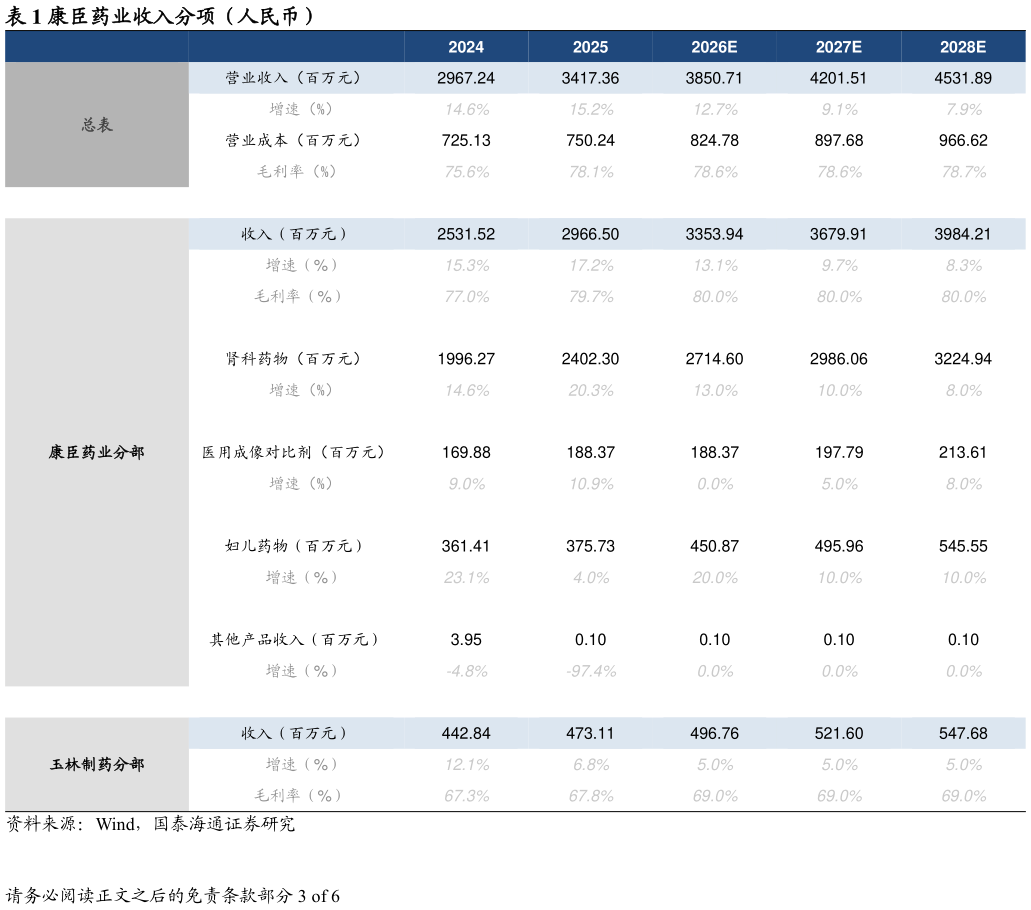Select the '医用成像对比剂（百万元）' row label
This screenshot has width=1031, height=910.
[x=293, y=452]
